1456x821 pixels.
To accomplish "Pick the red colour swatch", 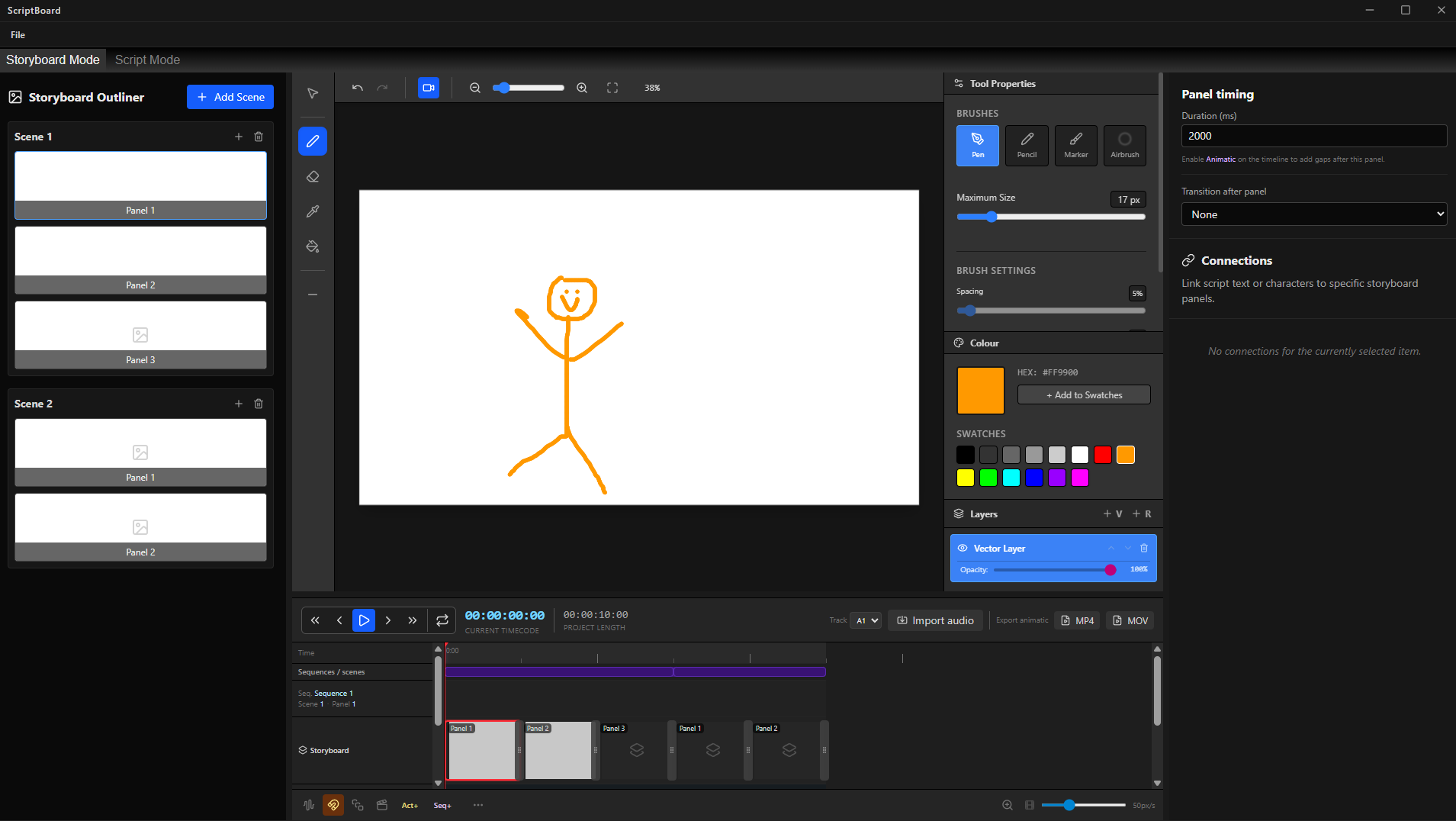I will pos(1102,455).
